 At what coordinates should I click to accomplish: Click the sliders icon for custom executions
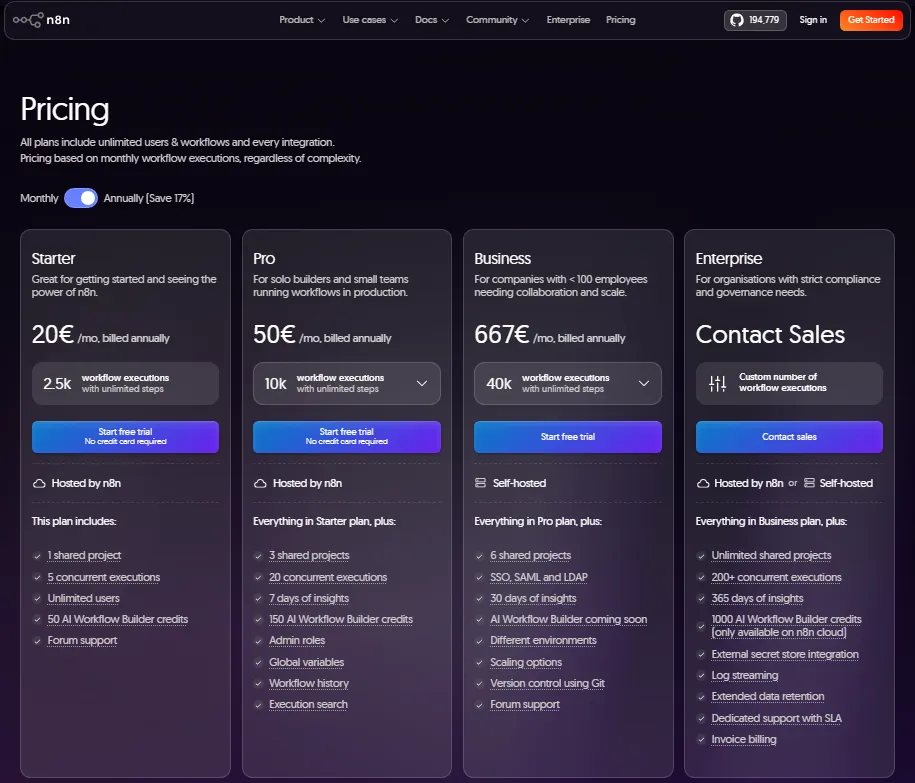[717, 383]
